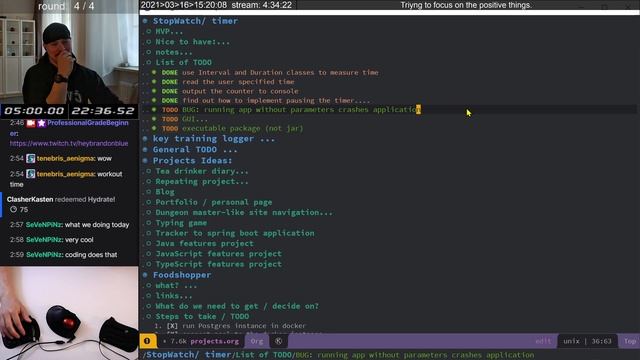This screenshot has width=640, height=360.
Task: Toggle DONE state on 'use Interval and Duration classes'
Action: tap(169, 73)
